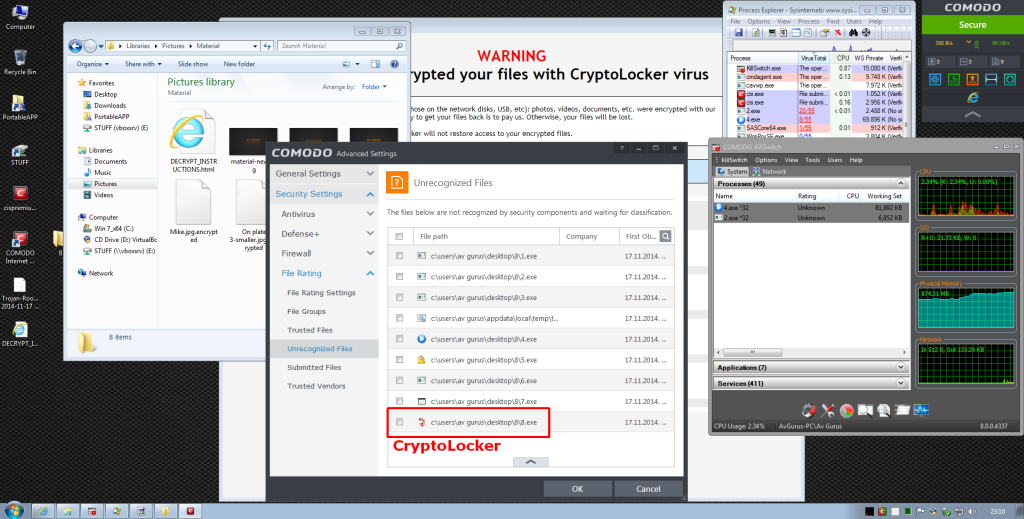
Task: Click KillSwitch bottom first red-circle icon
Action: coord(808,411)
